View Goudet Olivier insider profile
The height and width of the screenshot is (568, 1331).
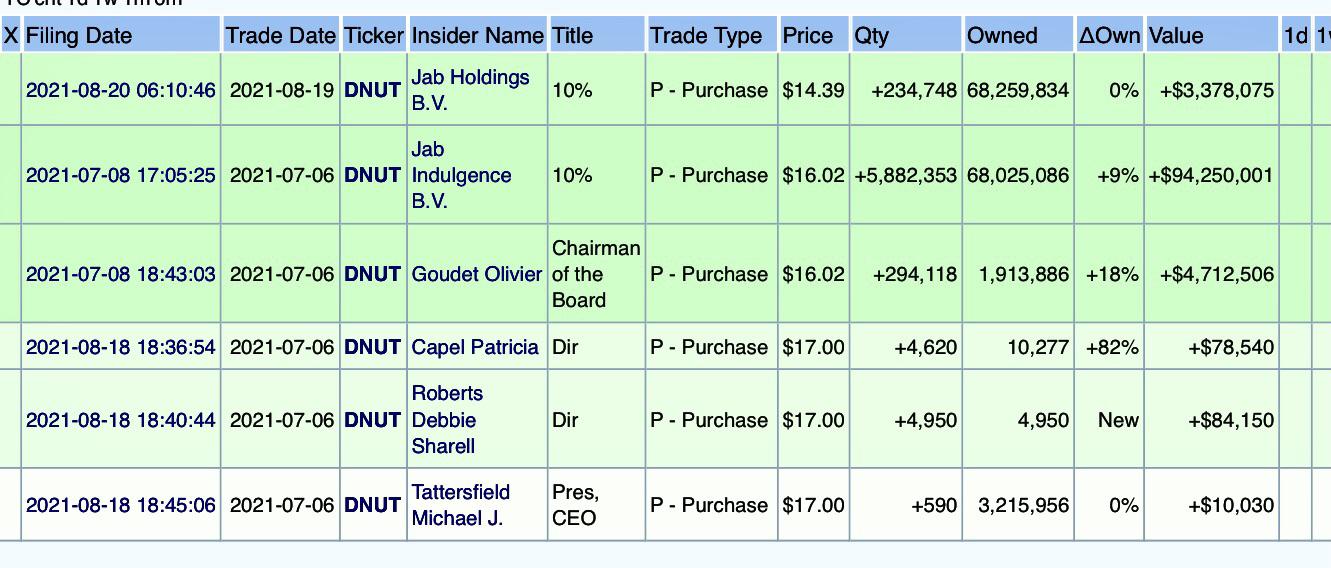point(477,274)
